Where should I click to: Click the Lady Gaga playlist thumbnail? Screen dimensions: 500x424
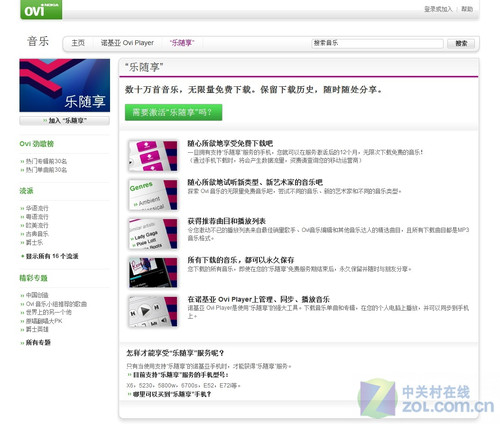[x=153, y=234]
